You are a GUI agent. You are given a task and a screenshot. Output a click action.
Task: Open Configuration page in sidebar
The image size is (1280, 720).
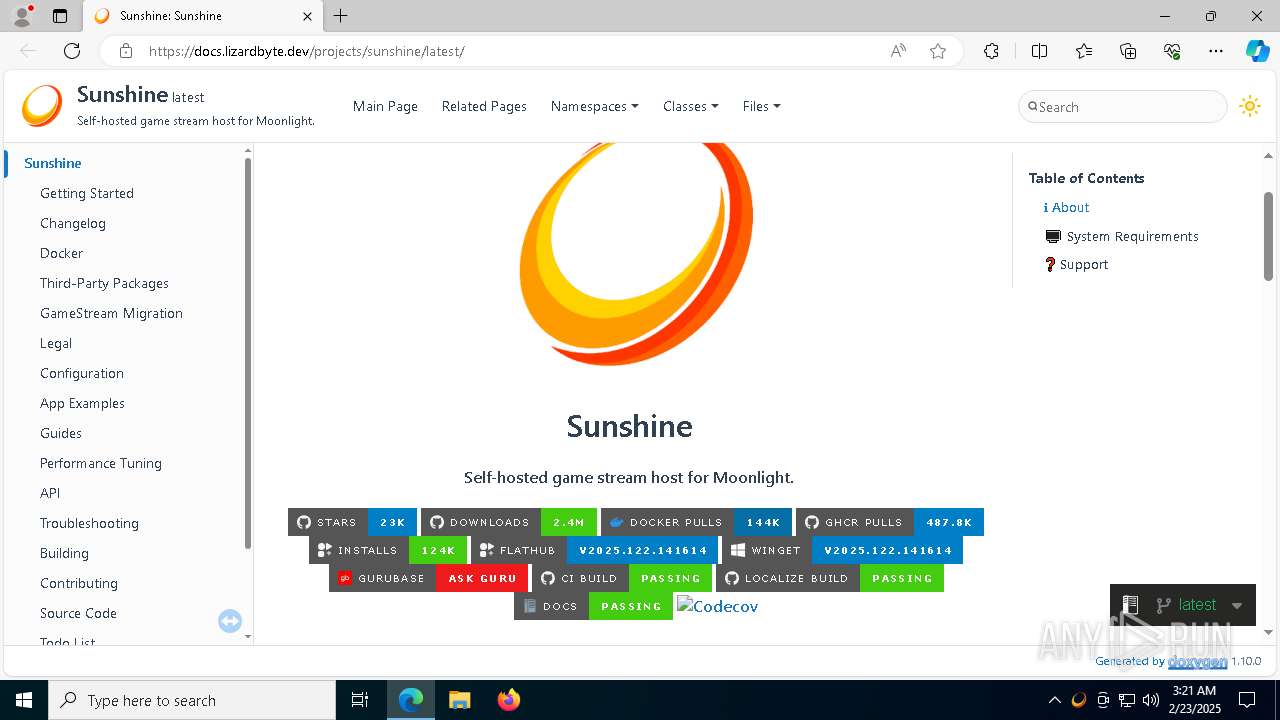(x=82, y=373)
